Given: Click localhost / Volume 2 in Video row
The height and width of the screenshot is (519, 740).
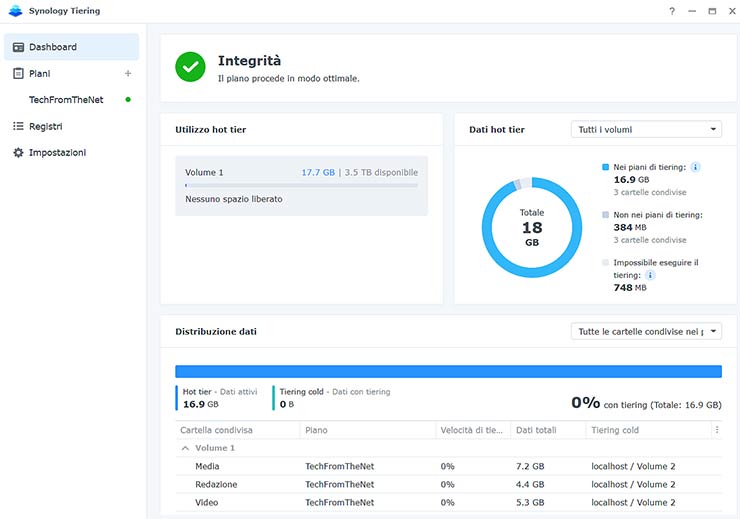Looking at the screenshot, I should click(633, 502).
